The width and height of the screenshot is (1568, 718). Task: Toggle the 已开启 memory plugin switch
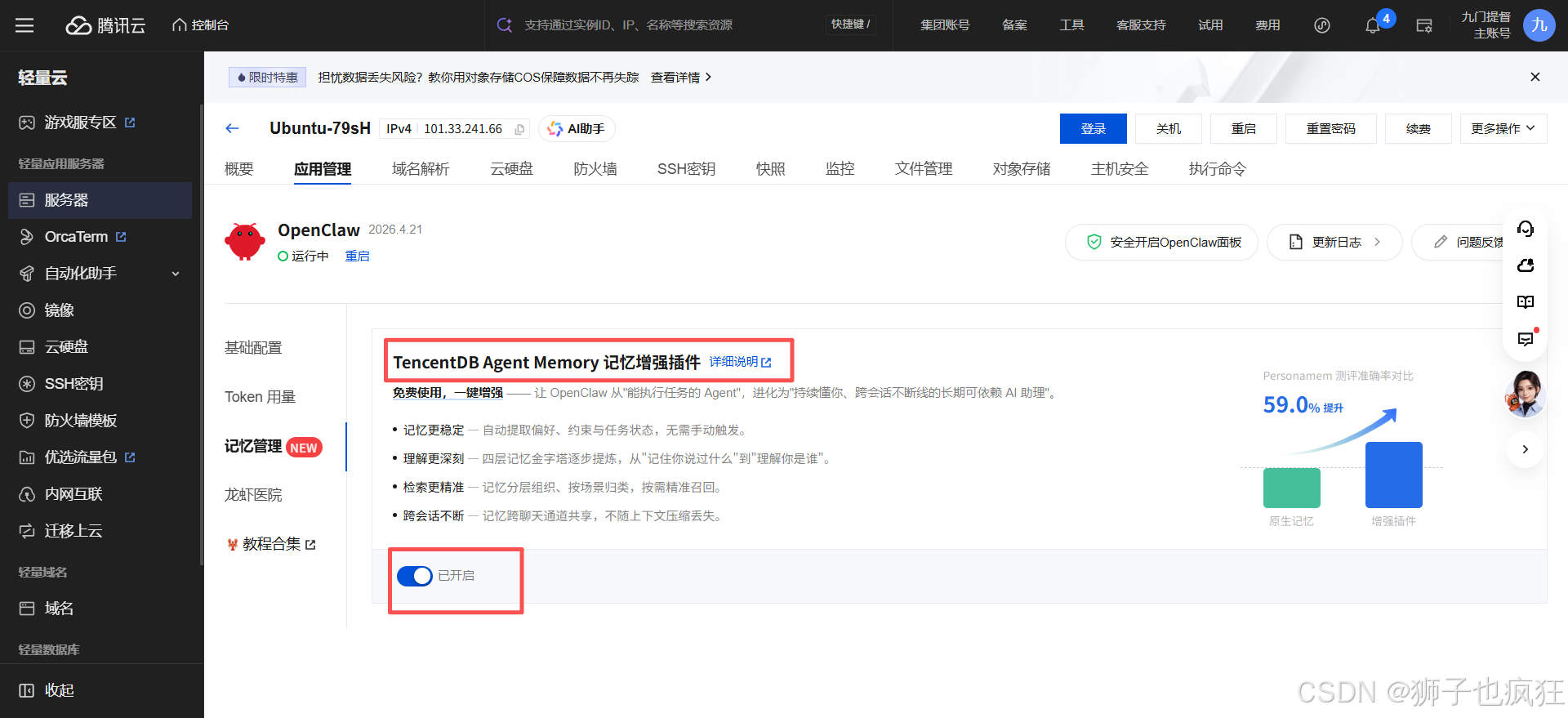tap(415, 576)
